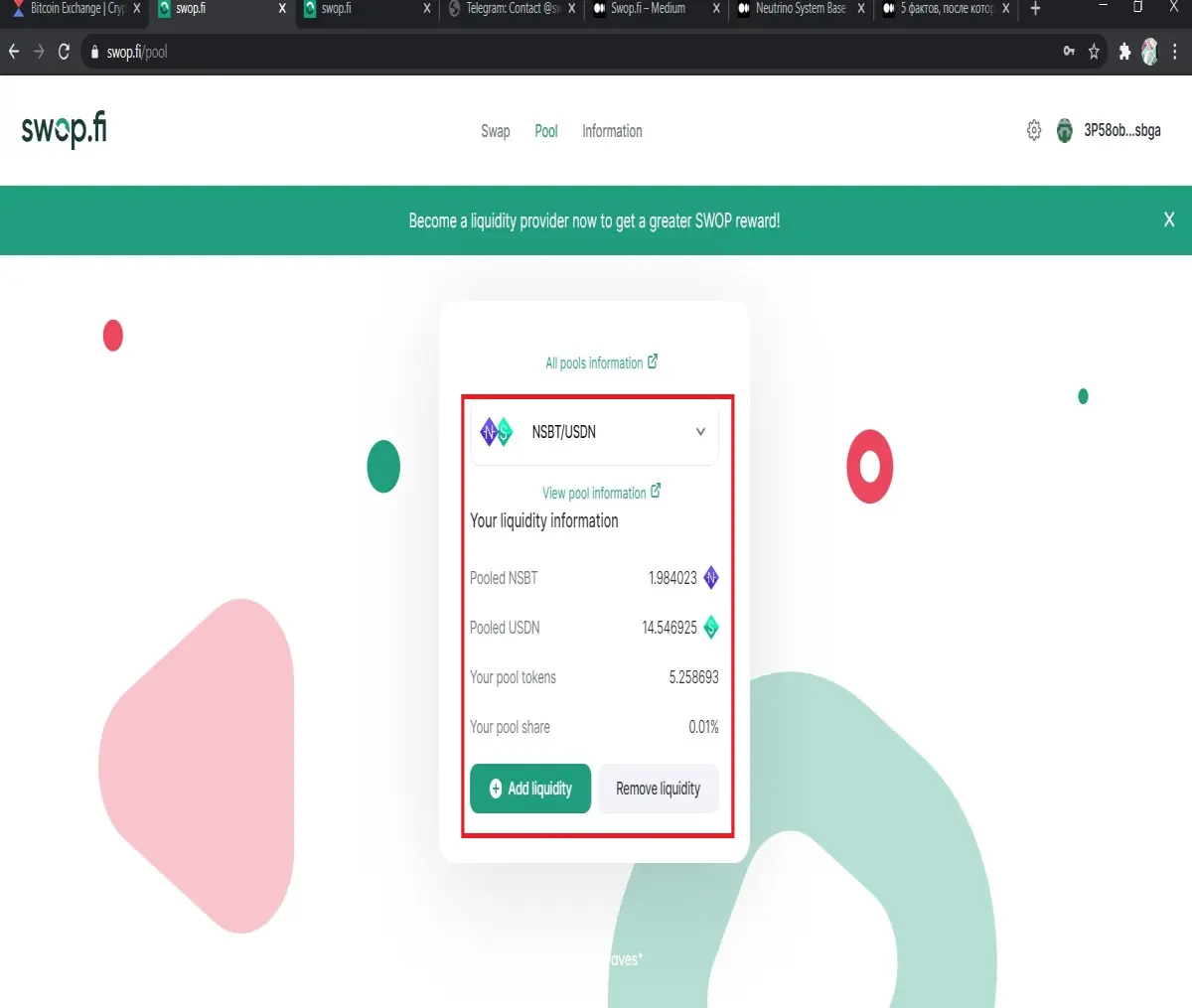View site security lock info

(x=94, y=52)
